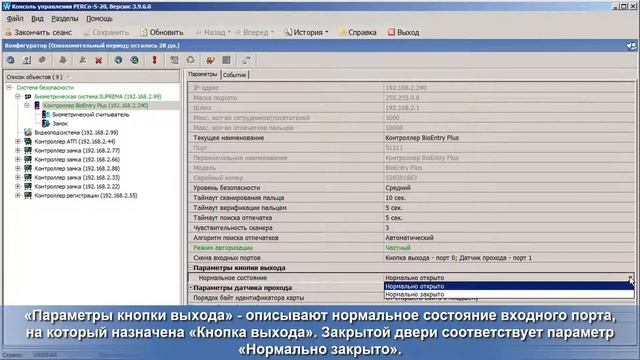This screenshot has width=640, height=360.
Task: Open the Помощь menu
Action: tap(99, 19)
